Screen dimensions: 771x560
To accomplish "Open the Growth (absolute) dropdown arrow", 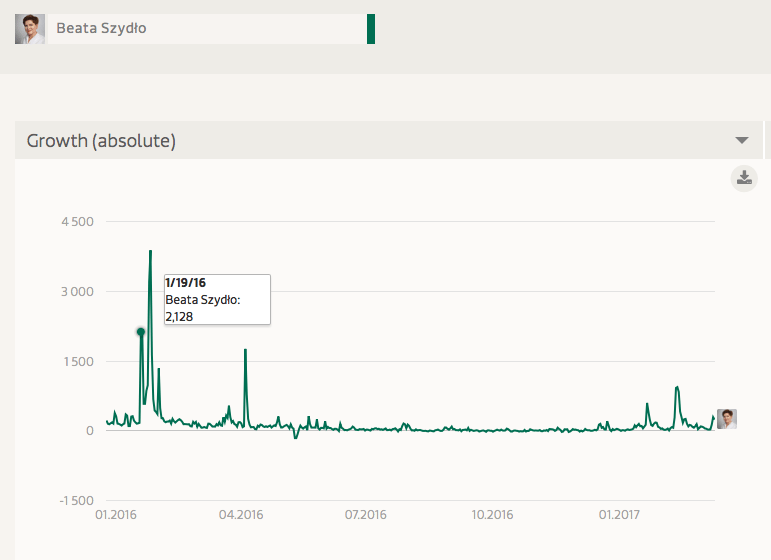I will [742, 141].
